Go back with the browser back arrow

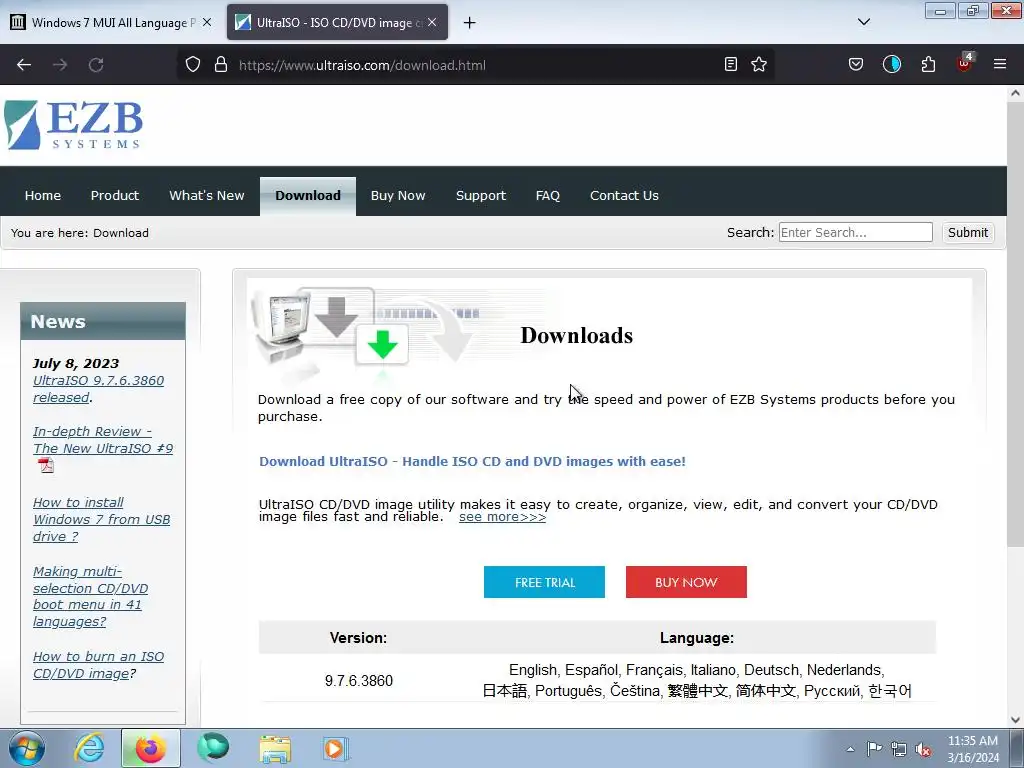[x=24, y=65]
